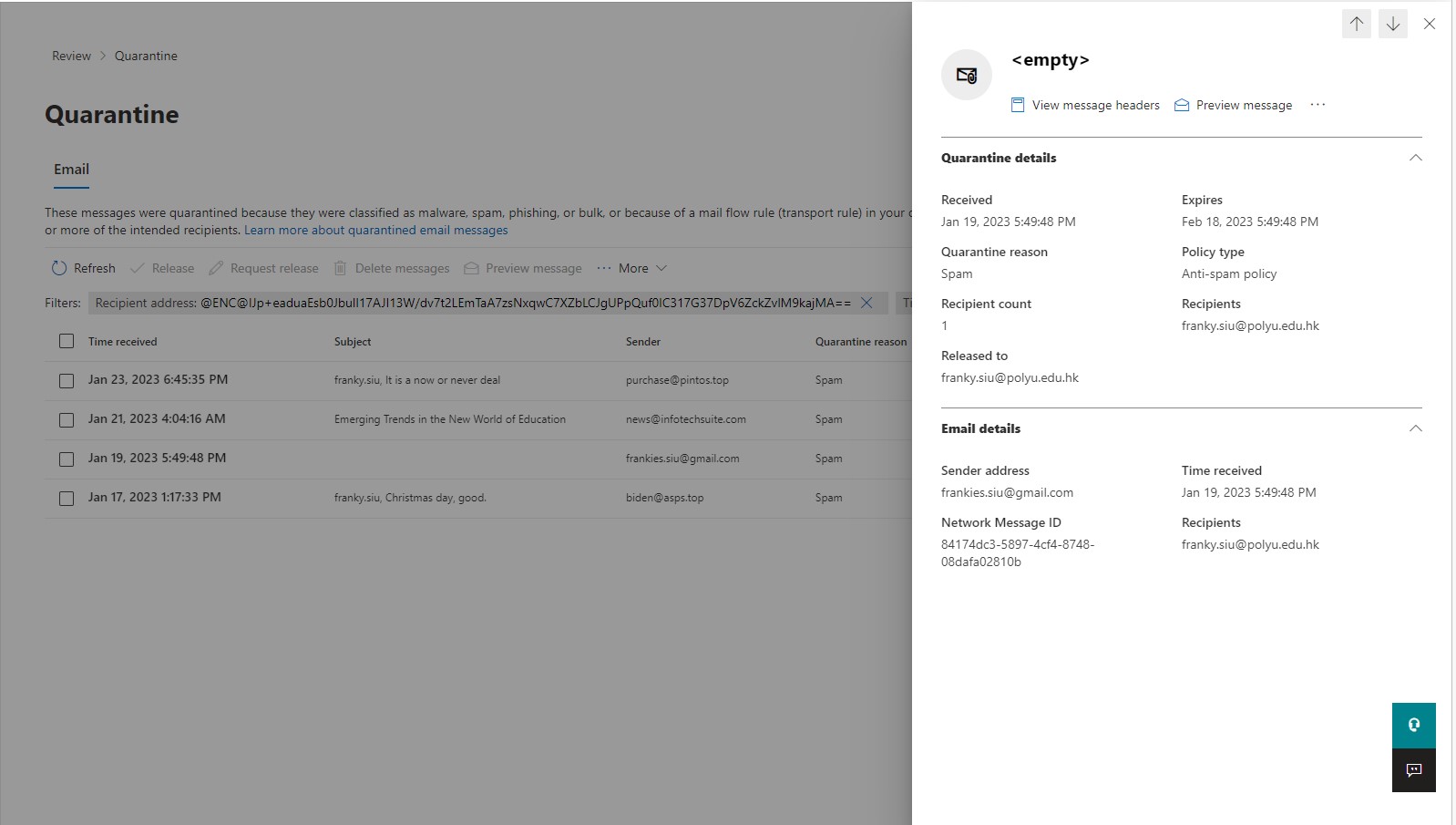Click the Release toolbar label
Viewport: 1456px width, 825px height.
[x=173, y=268]
